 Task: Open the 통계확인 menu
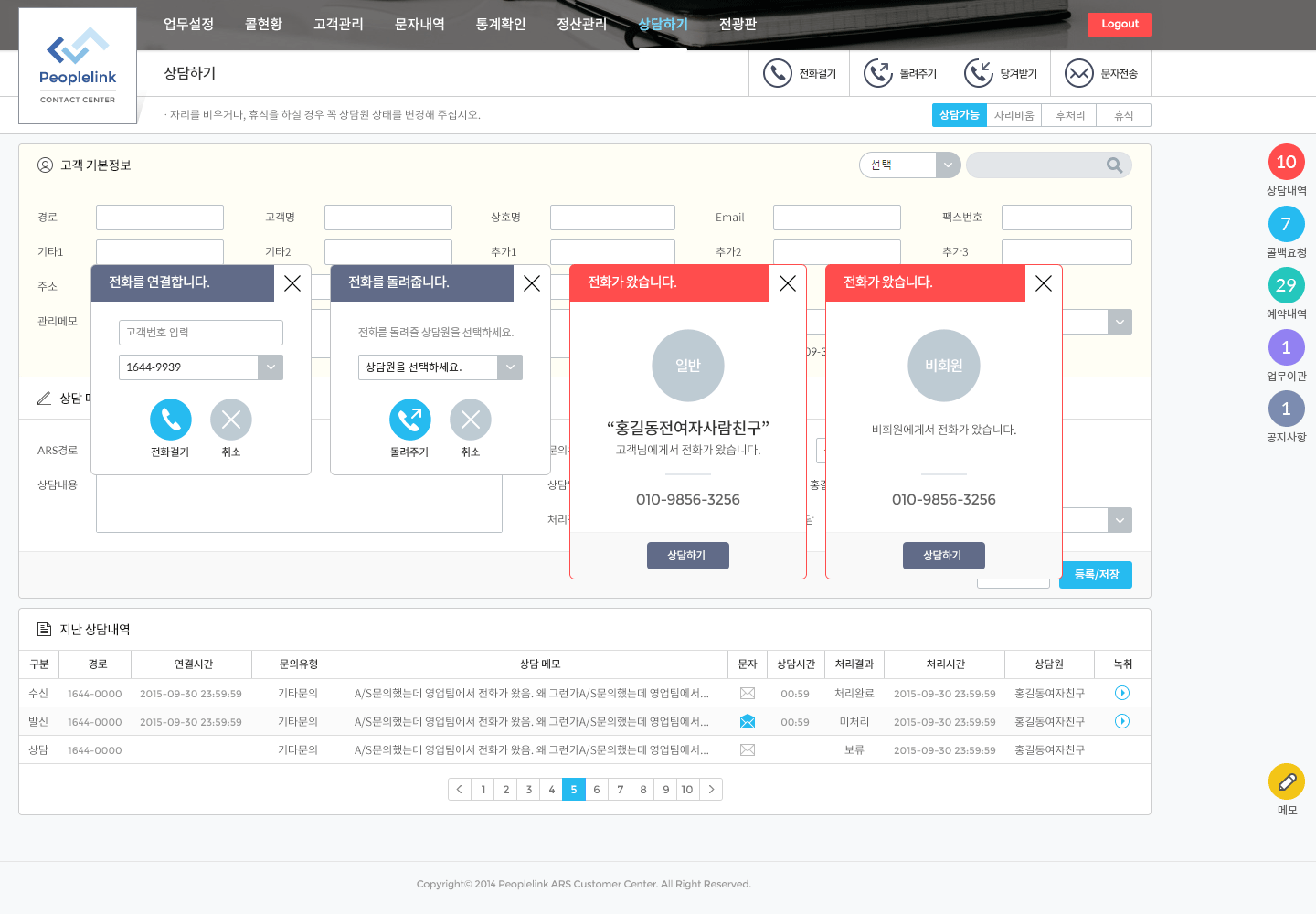(x=501, y=25)
